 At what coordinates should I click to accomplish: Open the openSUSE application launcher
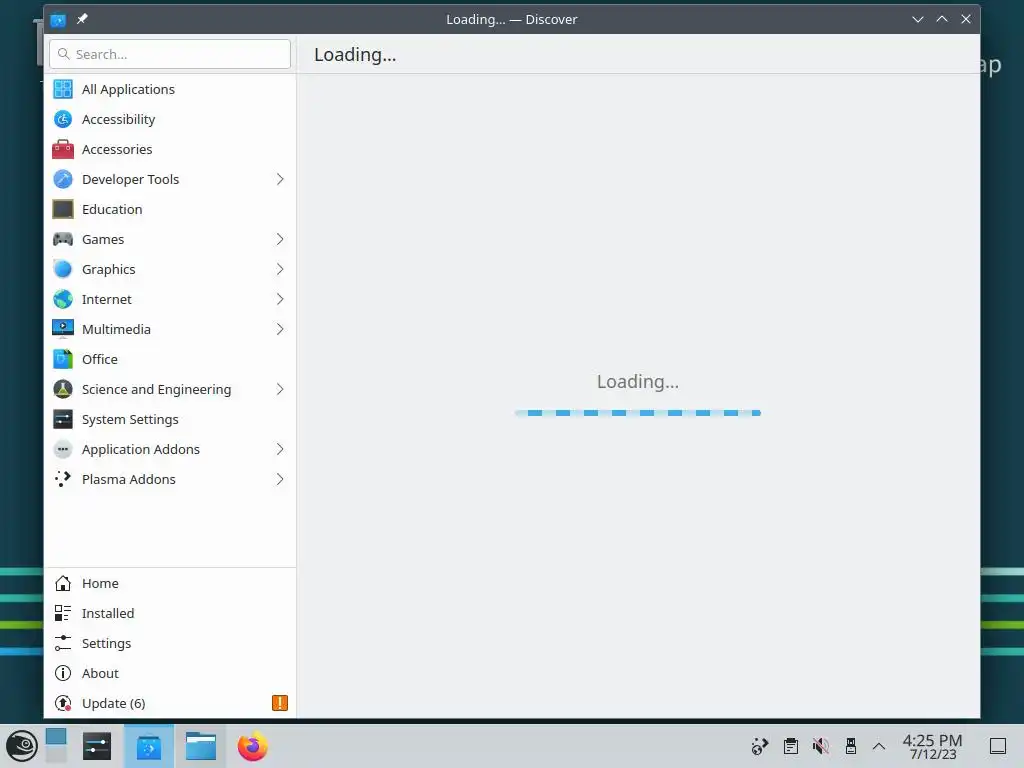[21, 746]
